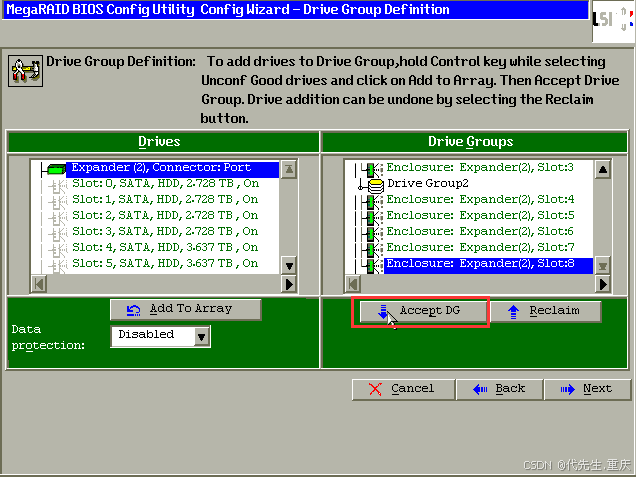
Task: Click the enclosure icon for Slot:3 in Drive Groups
Action: tap(372, 168)
